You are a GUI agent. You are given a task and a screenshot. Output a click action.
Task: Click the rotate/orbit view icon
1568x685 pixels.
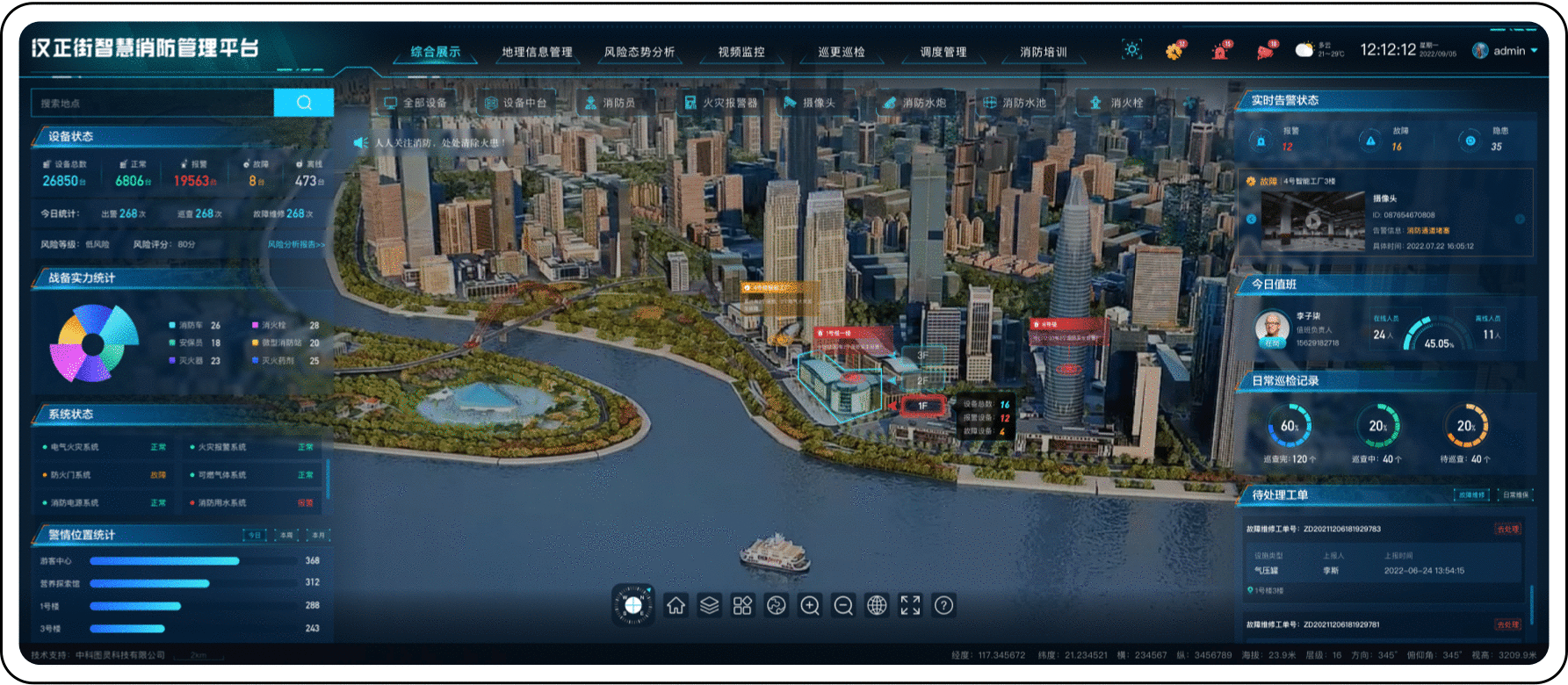click(776, 605)
